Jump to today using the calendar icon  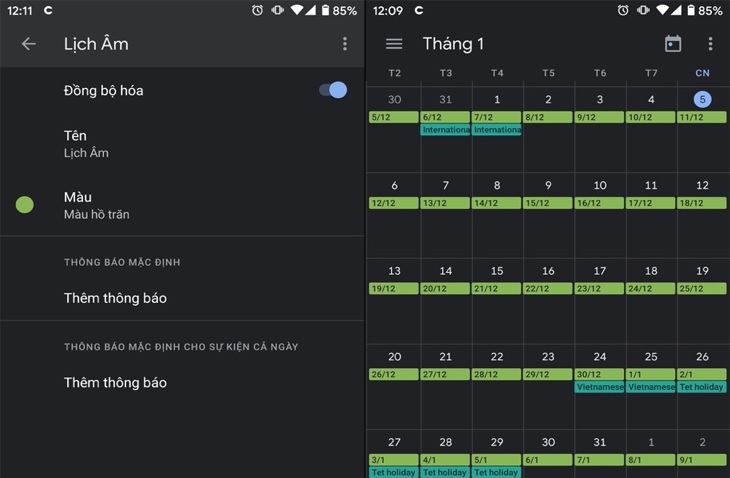[673, 44]
